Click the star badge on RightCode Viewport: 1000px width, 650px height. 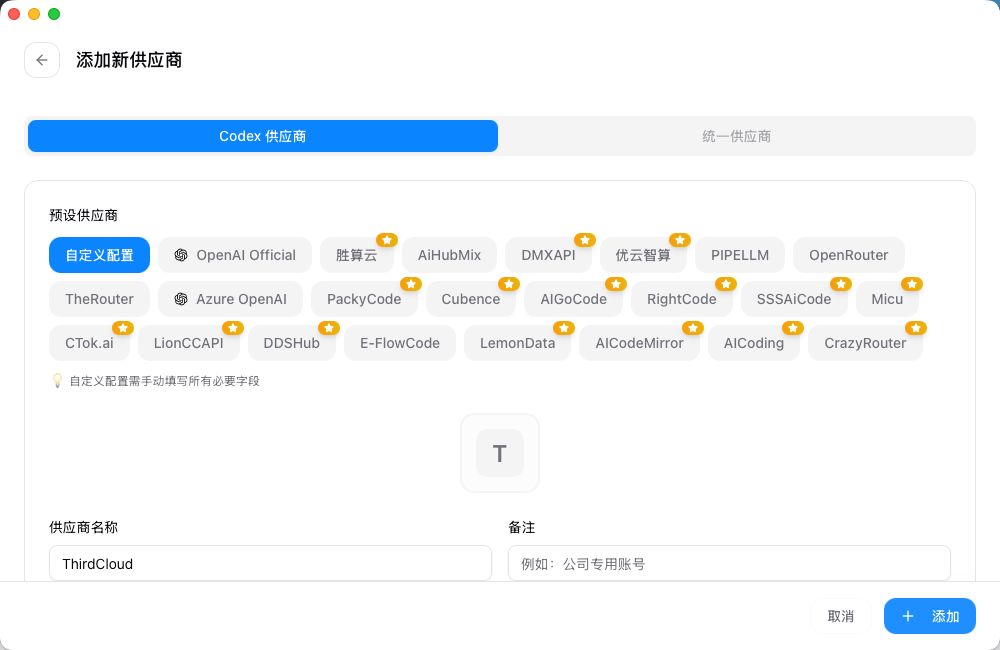(726, 284)
